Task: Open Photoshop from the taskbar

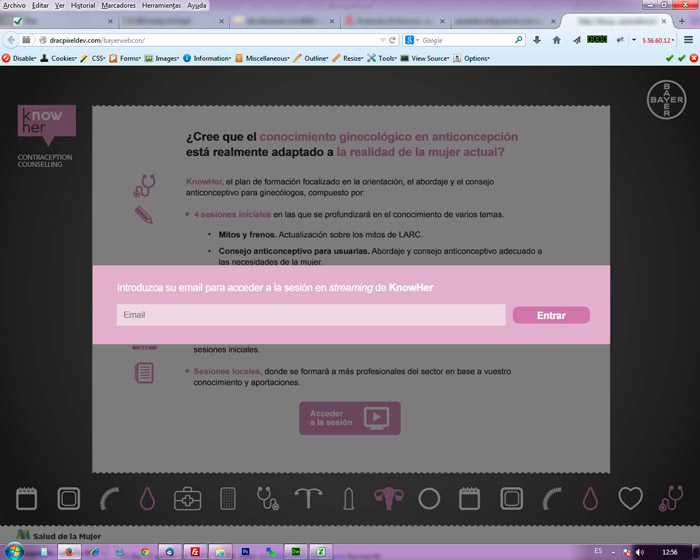Action: tap(245, 552)
